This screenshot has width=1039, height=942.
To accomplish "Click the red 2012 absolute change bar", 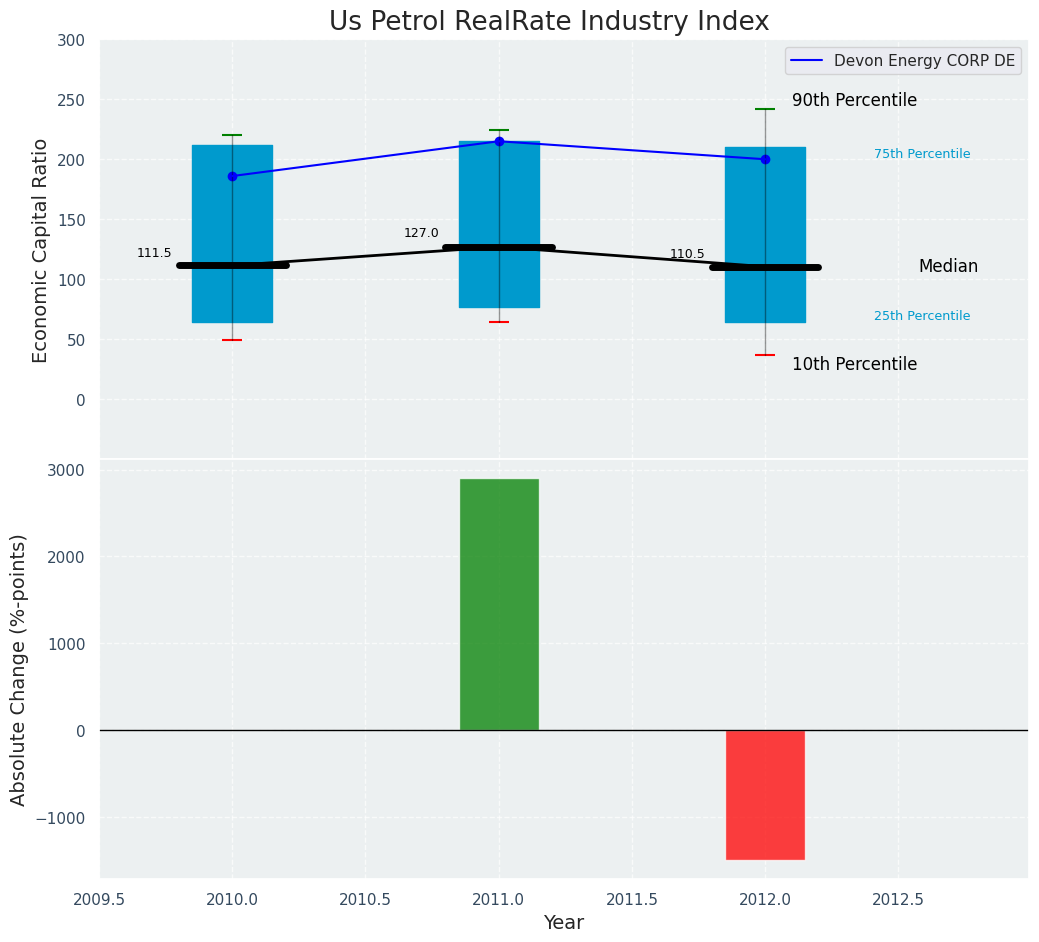I will click(765, 794).
